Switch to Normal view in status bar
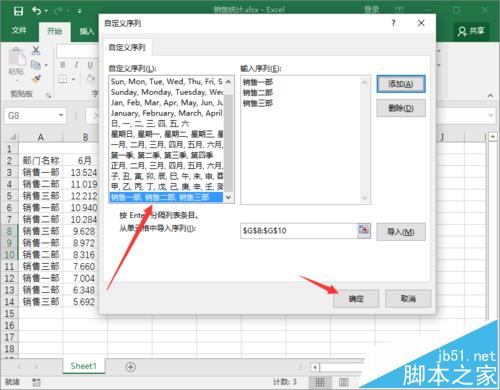The image size is (500, 390). click(x=320, y=382)
